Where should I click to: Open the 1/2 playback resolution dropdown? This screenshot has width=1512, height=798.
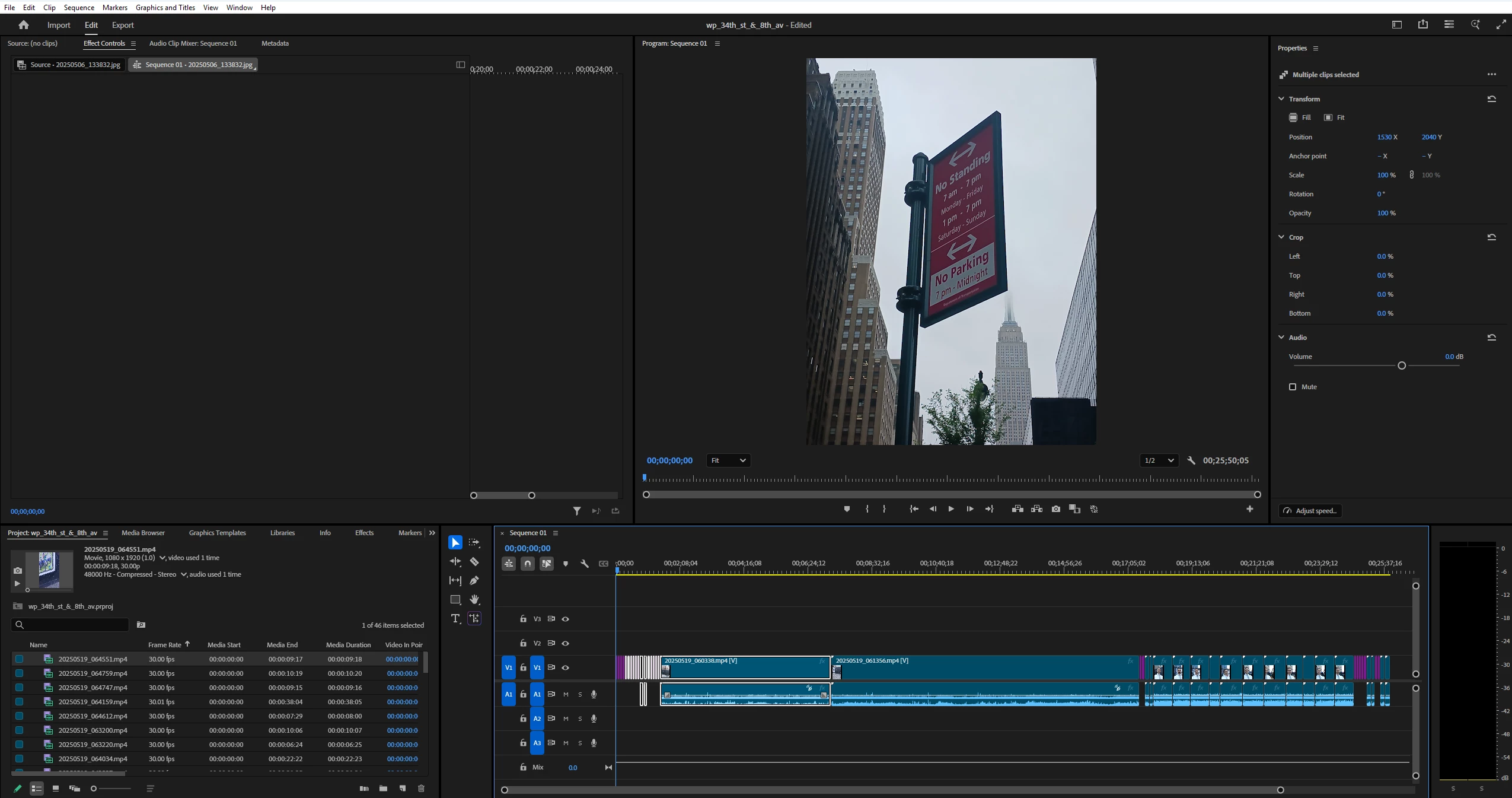(1159, 460)
